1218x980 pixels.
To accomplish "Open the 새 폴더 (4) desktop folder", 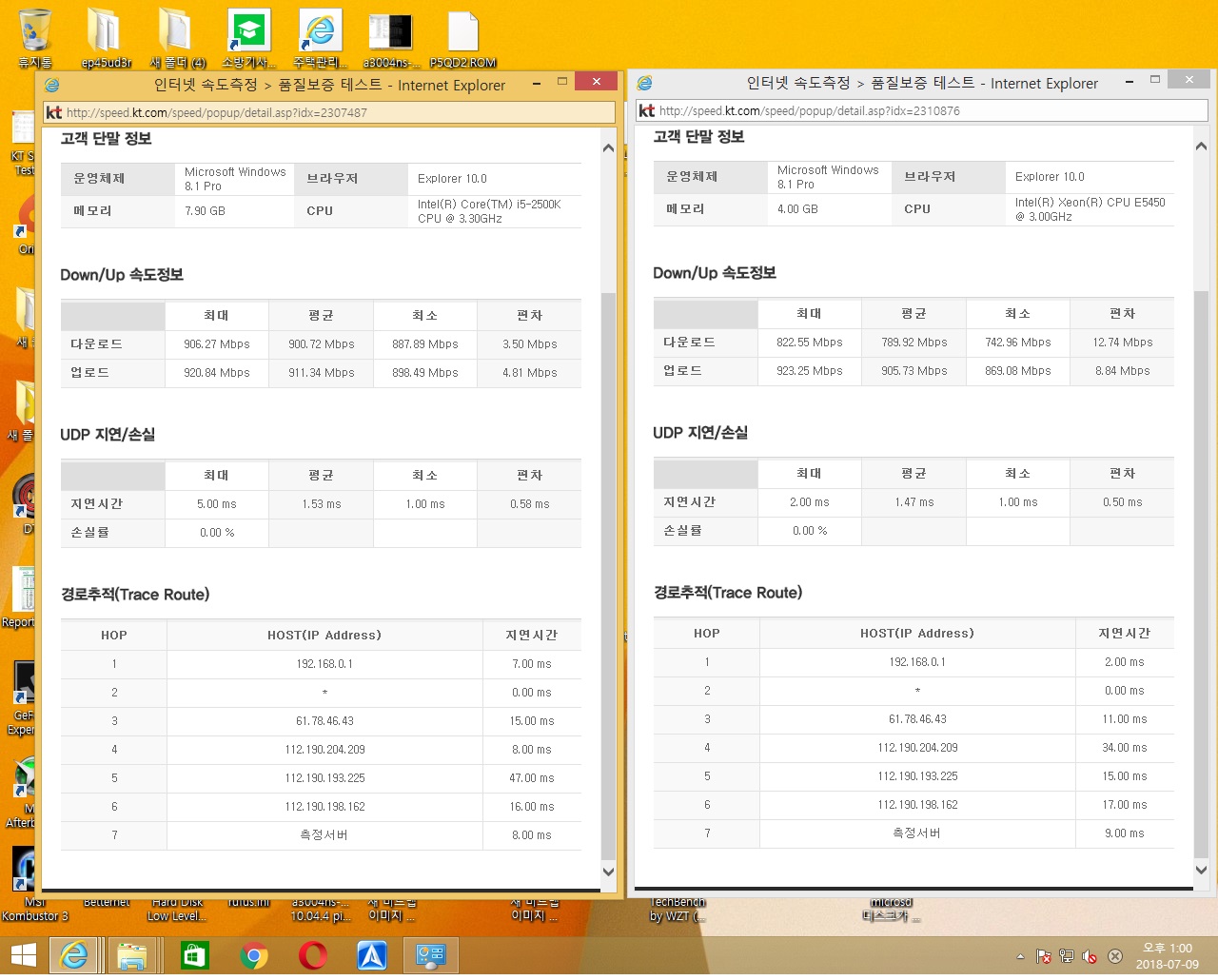I will pyautogui.click(x=177, y=38).
